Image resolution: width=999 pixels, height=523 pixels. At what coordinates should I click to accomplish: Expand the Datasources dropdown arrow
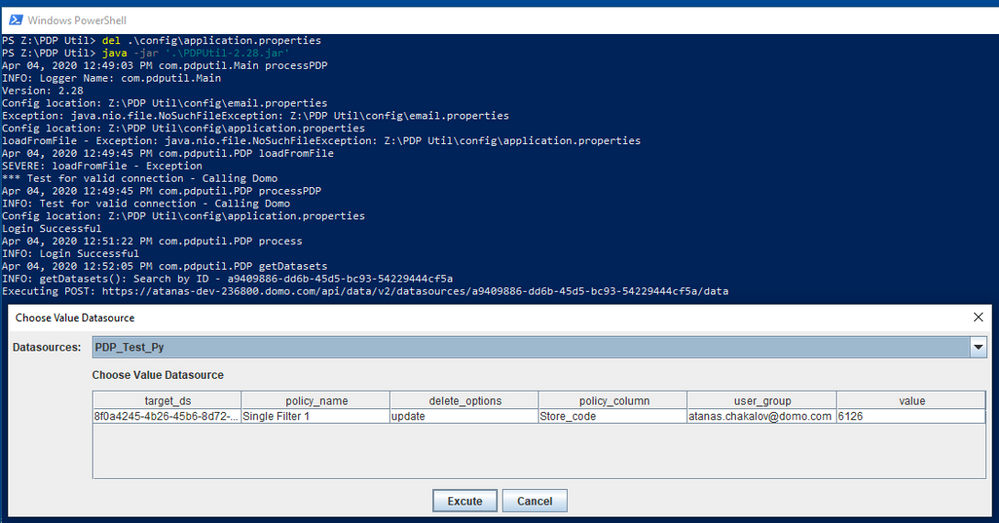[978, 347]
